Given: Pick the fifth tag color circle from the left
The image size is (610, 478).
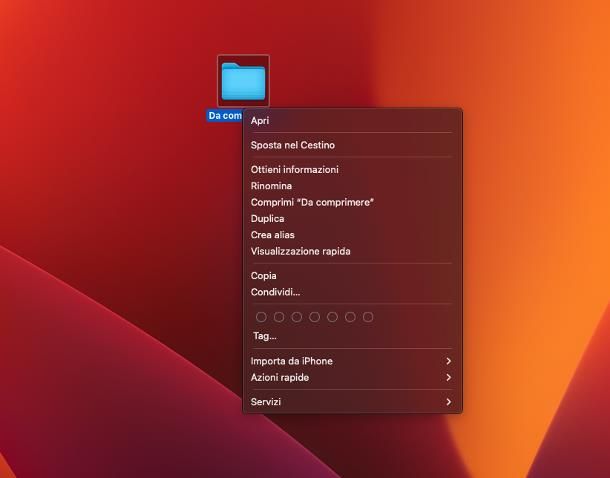Looking at the screenshot, I should coord(332,317).
